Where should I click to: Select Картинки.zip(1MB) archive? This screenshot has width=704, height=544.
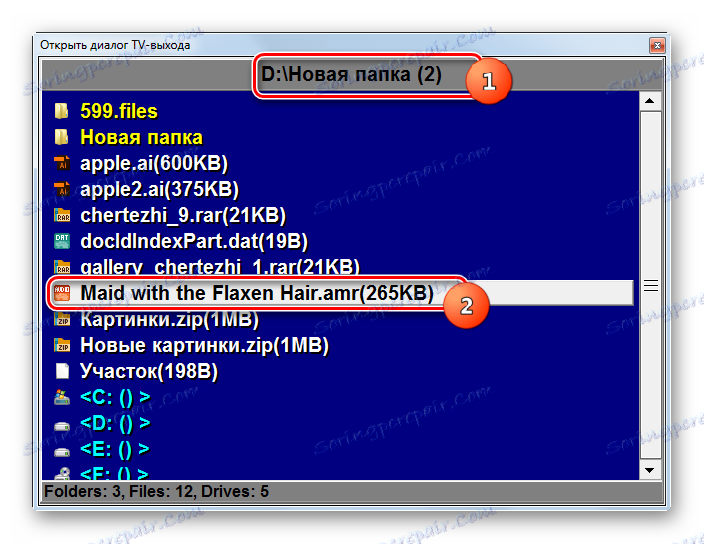click(170, 319)
